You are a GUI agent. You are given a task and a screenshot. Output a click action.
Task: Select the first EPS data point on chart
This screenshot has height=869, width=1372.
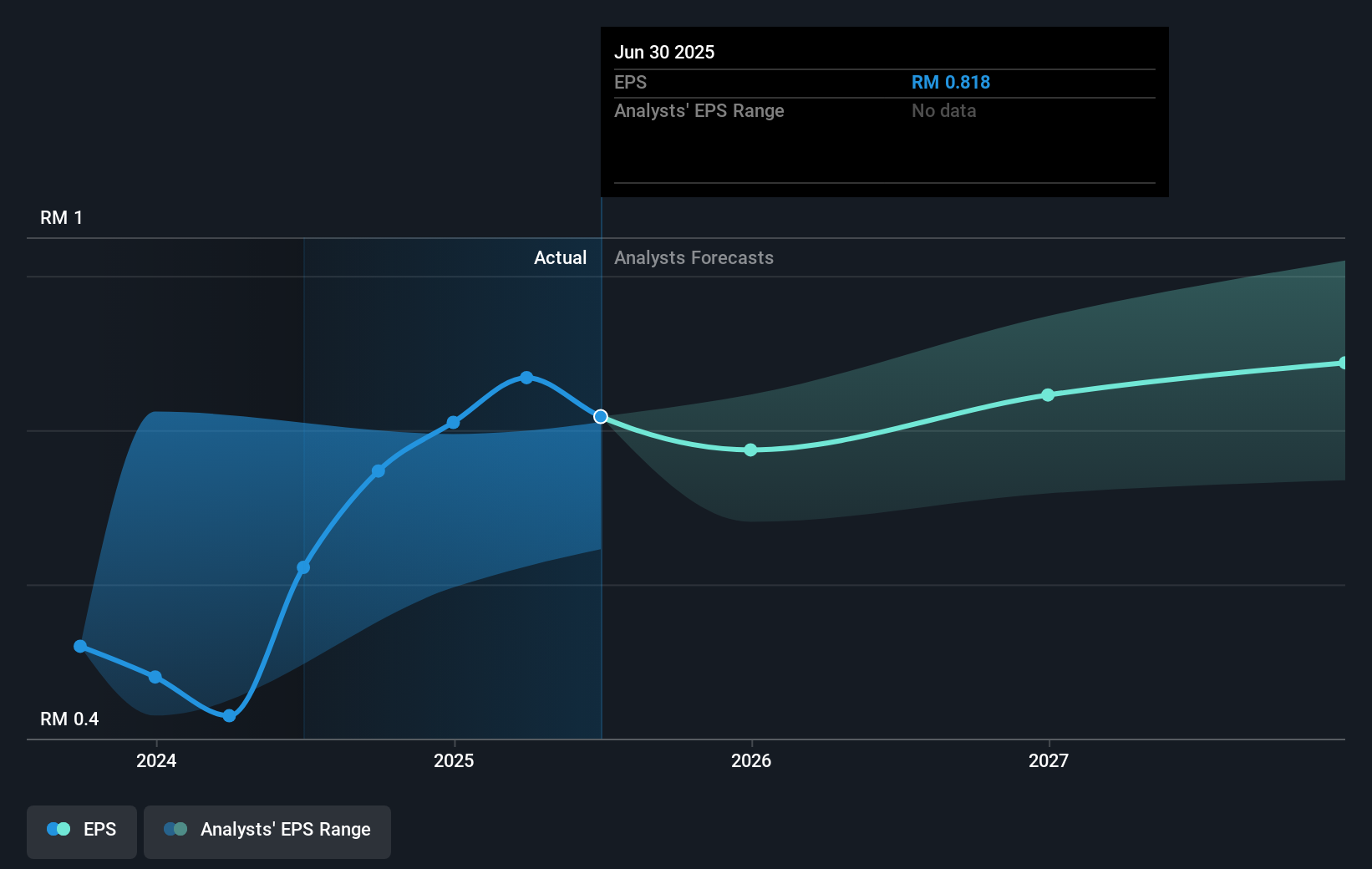click(x=79, y=646)
